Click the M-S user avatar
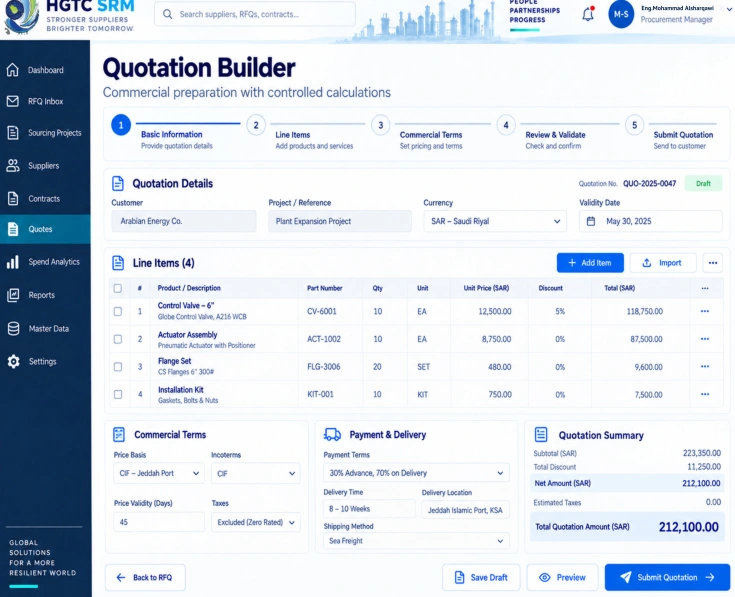The height and width of the screenshot is (597, 735). point(621,15)
